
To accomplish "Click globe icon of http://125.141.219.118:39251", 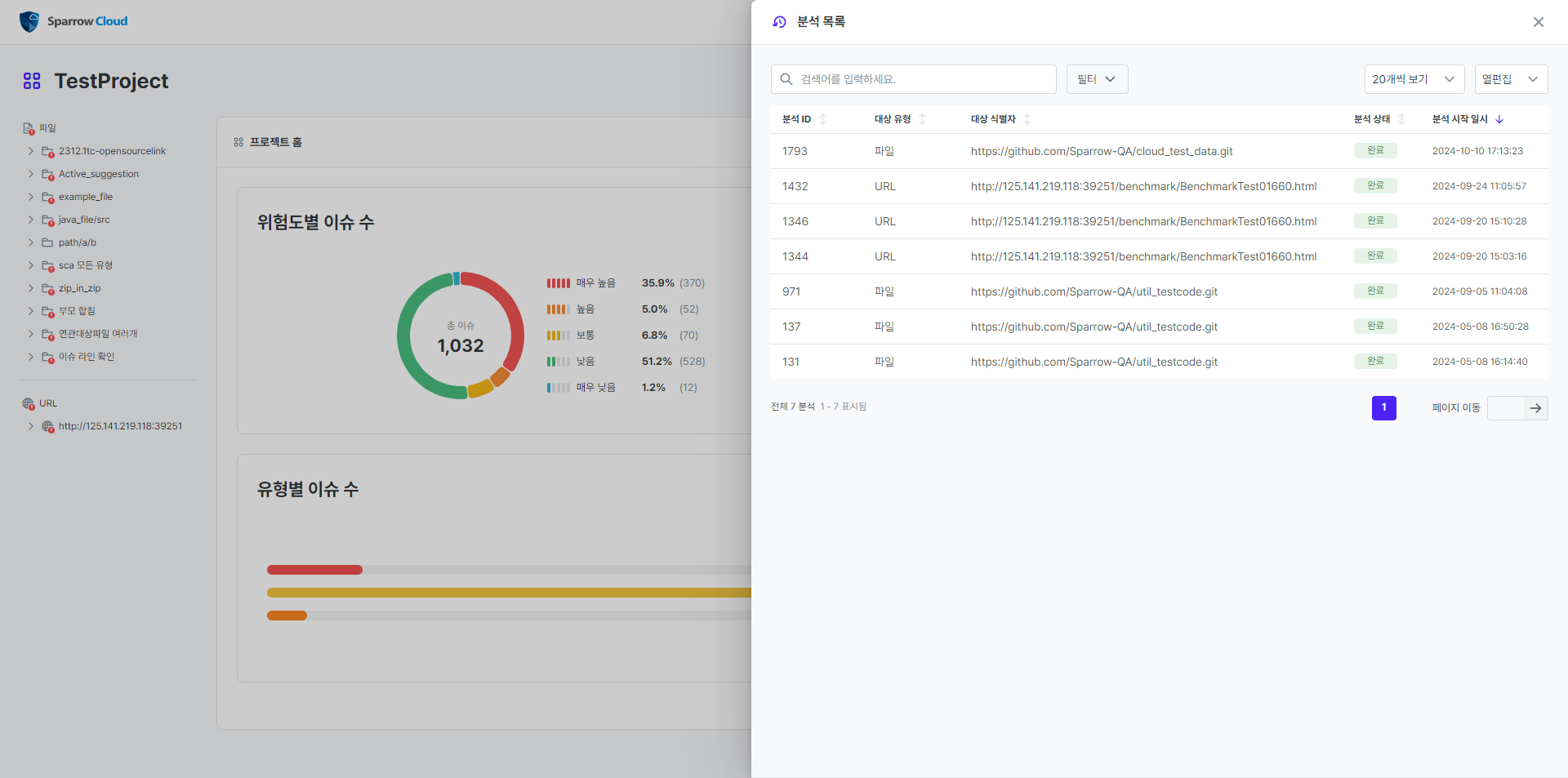I will [x=48, y=426].
